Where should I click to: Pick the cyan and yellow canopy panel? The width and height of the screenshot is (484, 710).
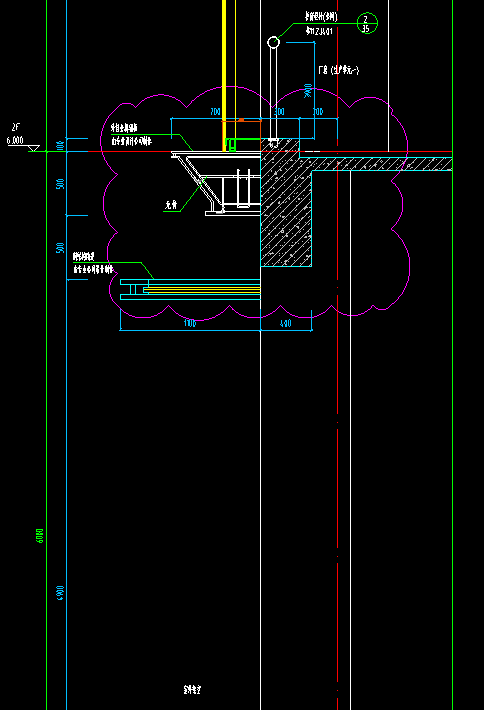coord(190,289)
